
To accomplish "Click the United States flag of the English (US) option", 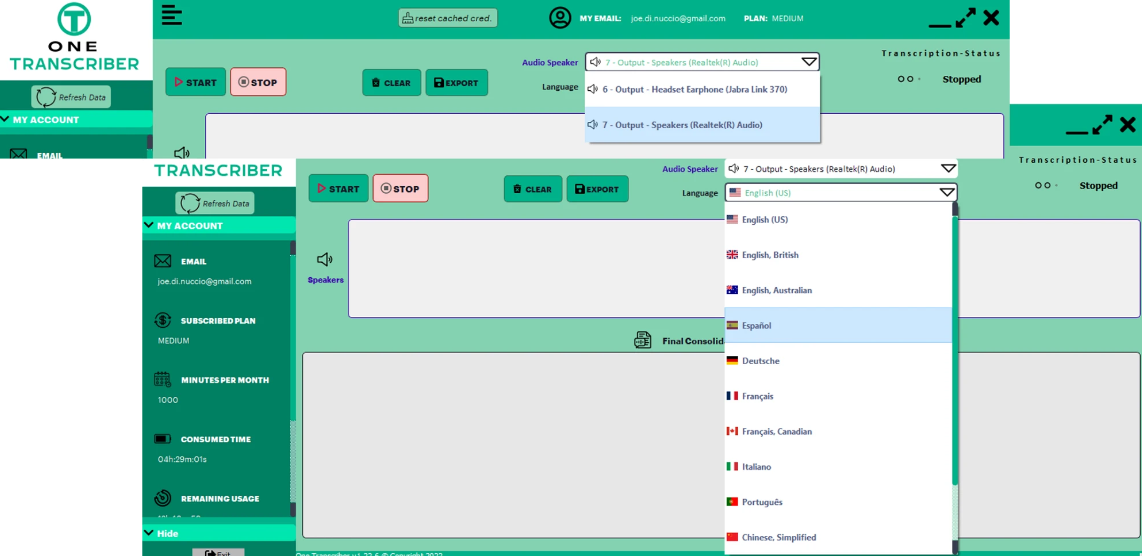I will 733,219.
